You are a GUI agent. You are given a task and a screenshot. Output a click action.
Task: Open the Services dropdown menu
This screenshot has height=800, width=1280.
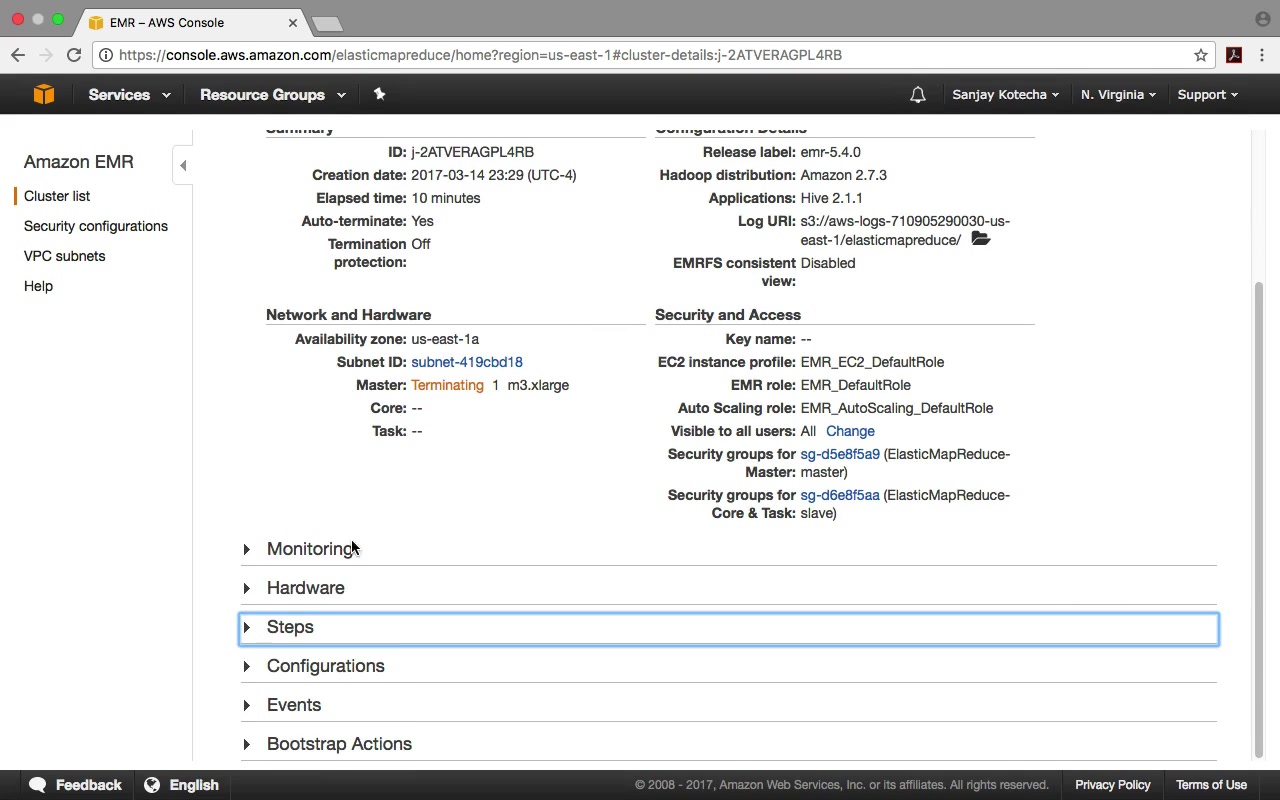click(129, 95)
